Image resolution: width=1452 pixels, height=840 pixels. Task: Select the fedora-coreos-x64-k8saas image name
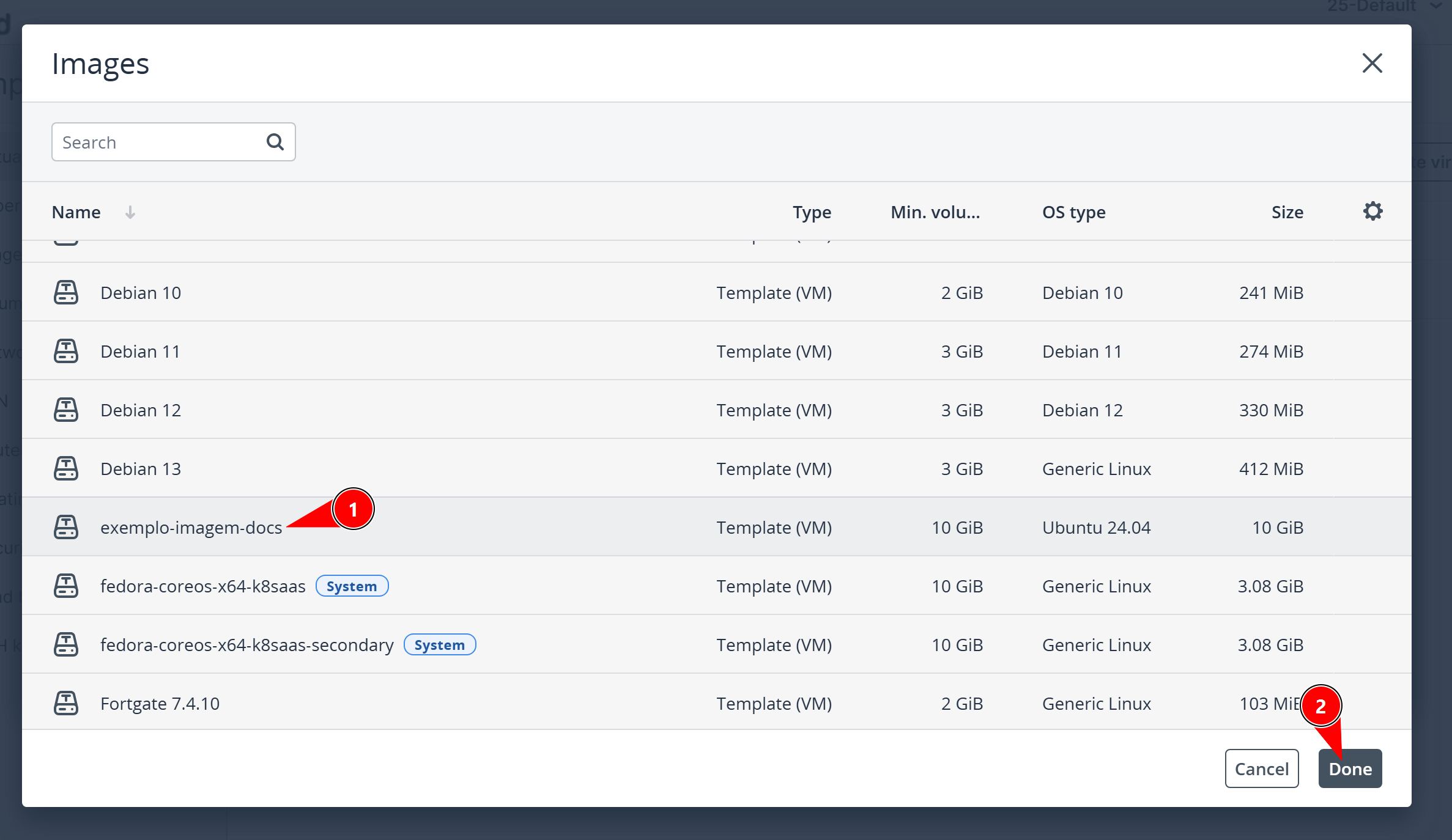pos(203,586)
